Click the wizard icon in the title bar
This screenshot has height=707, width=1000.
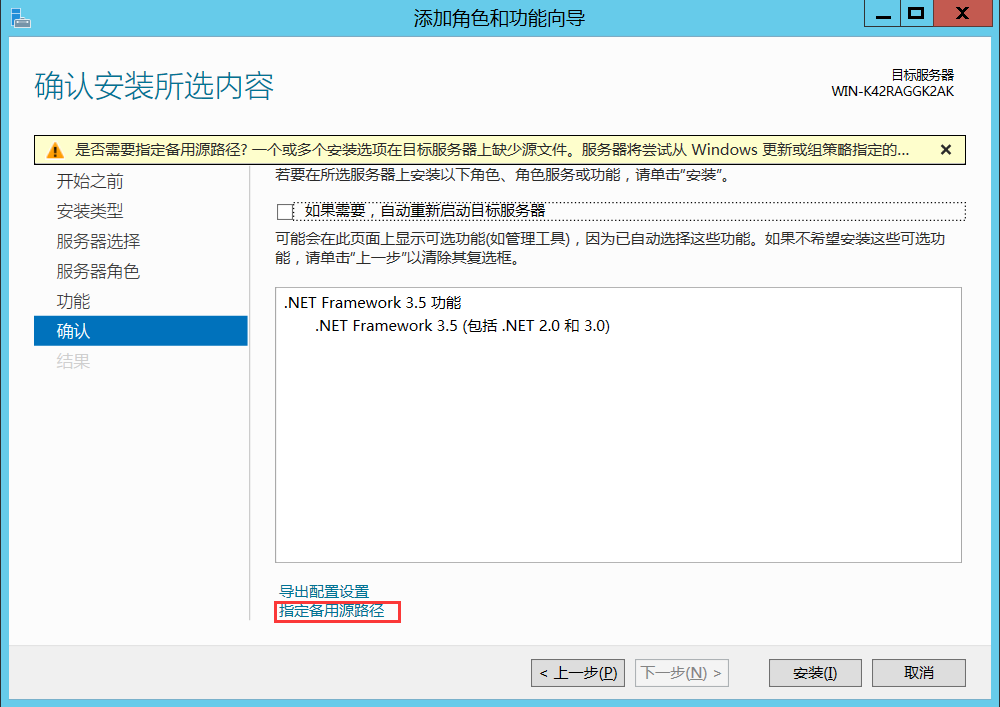[x=22, y=14]
